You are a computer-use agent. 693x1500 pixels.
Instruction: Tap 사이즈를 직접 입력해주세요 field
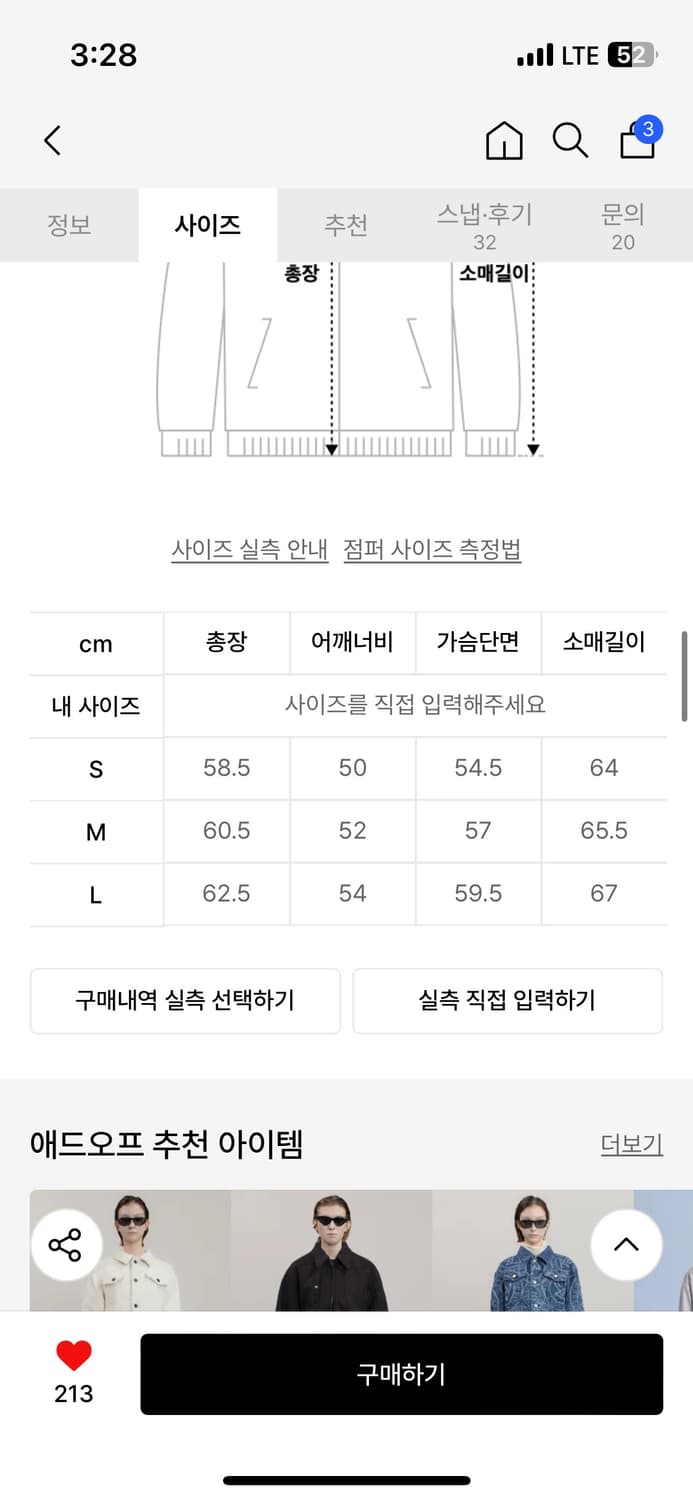(x=415, y=705)
